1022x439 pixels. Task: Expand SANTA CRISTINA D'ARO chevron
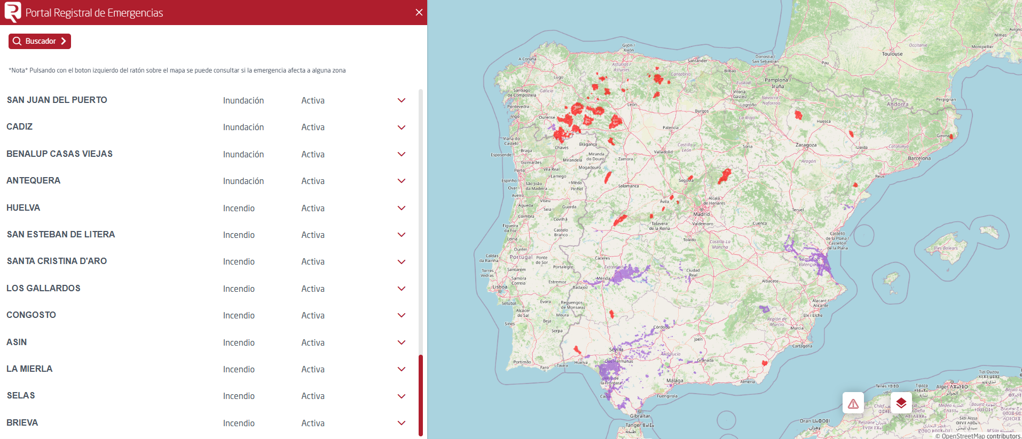click(x=402, y=262)
